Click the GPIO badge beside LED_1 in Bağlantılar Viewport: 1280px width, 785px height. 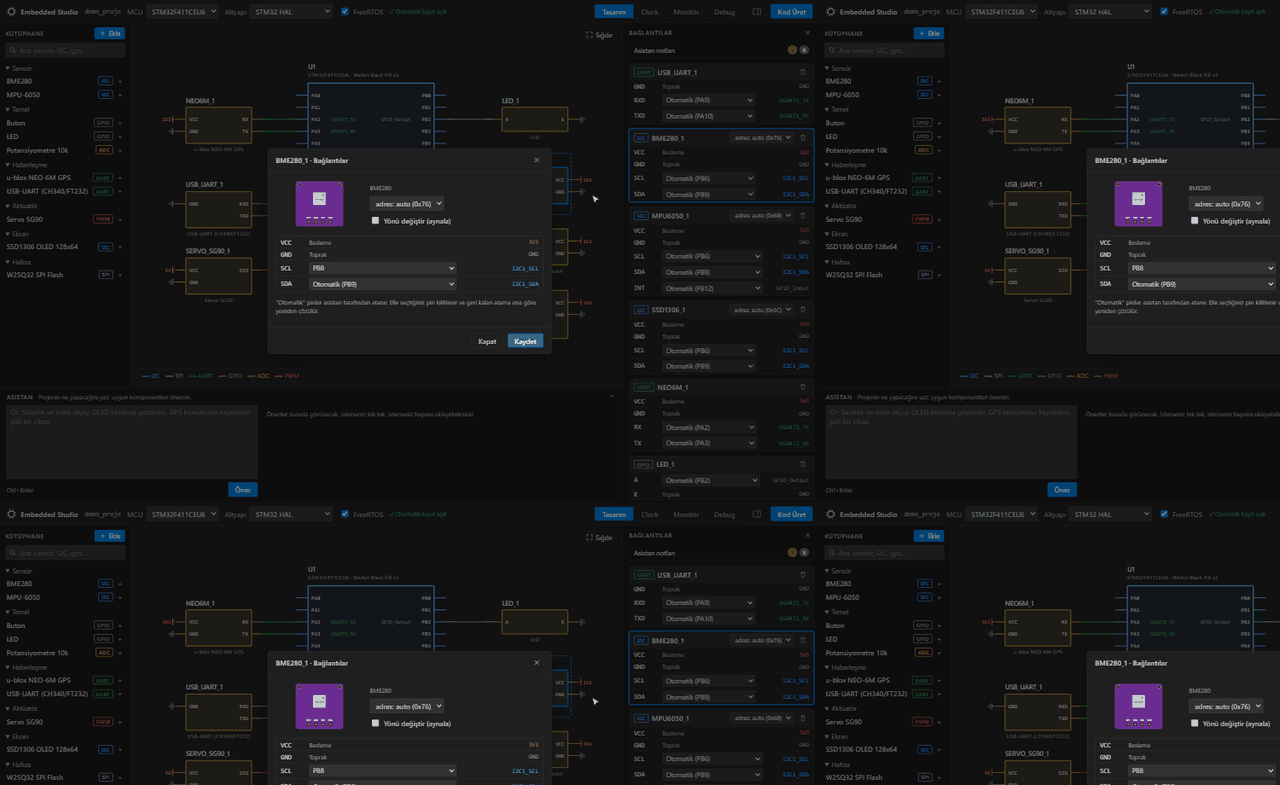(x=643, y=464)
